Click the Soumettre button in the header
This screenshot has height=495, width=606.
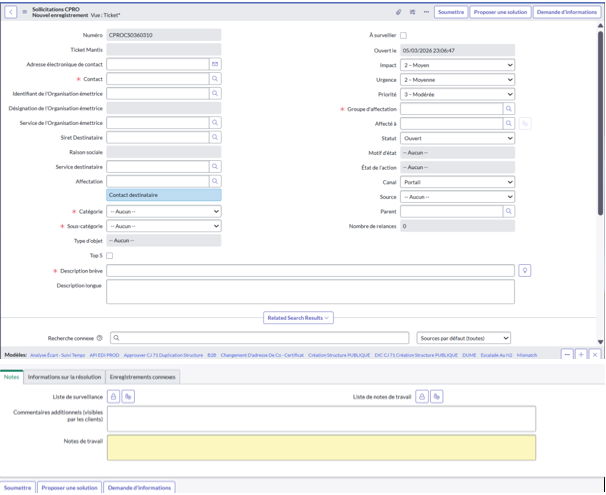[x=450, y=12]
